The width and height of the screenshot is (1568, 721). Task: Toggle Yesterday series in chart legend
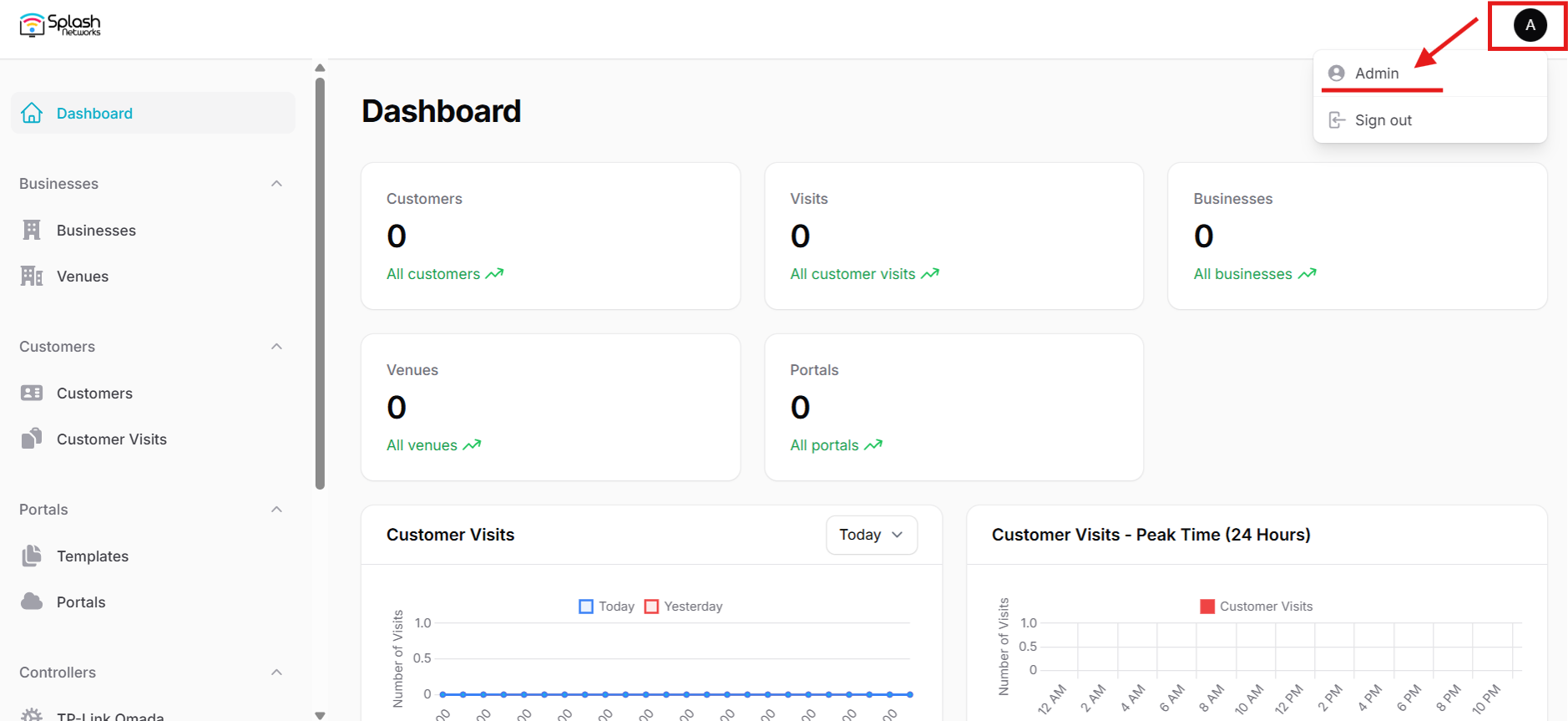coord(684,607)
